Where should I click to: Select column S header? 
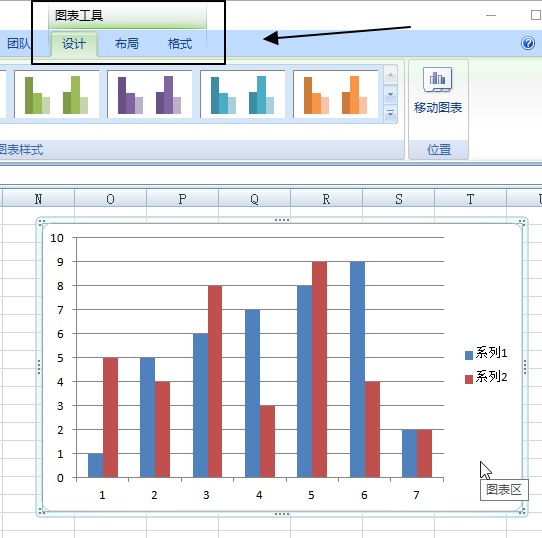(399, 199)
